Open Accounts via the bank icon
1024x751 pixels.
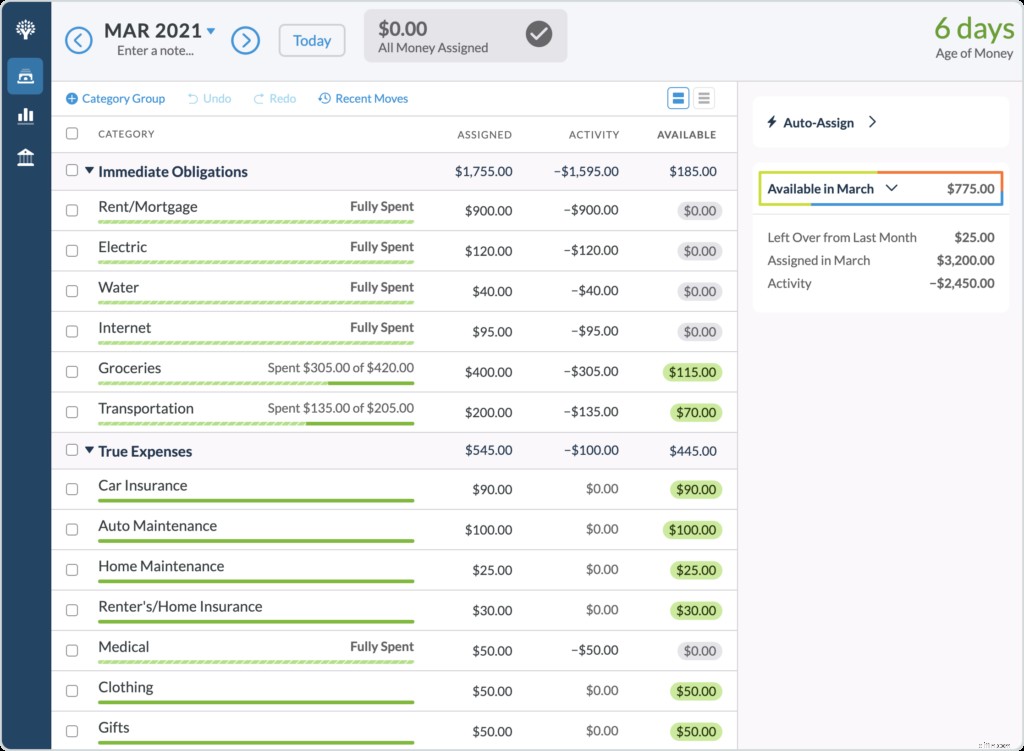pos(25,156)
